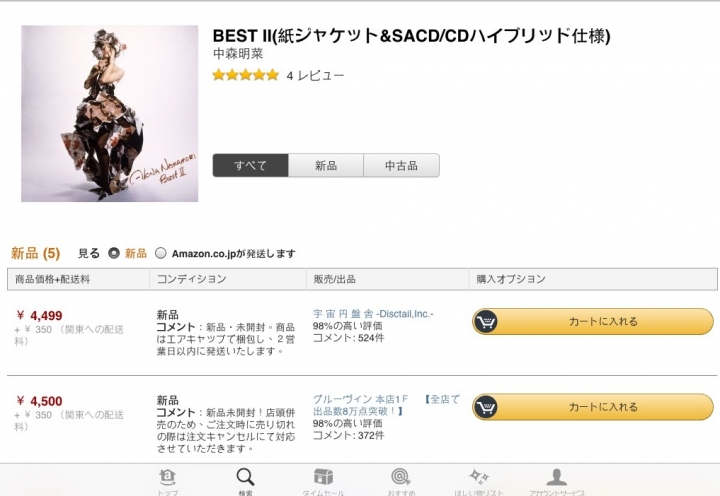Click cart icon on the ¥4,499 offer

tap(485, 321)
